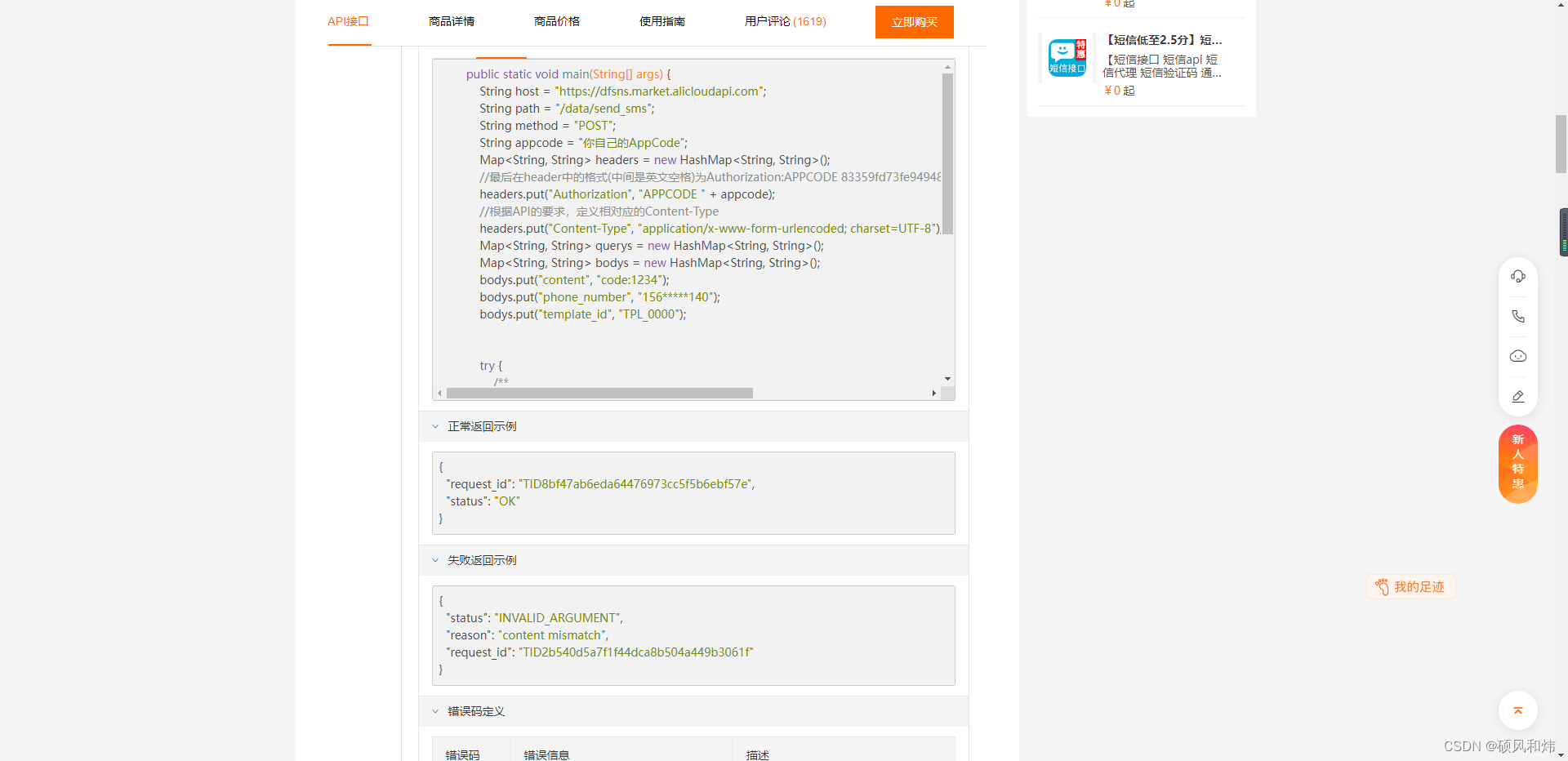Click the 错误码 column header
The width and height of the screenshot is (1568, 761).
(463, 755)
